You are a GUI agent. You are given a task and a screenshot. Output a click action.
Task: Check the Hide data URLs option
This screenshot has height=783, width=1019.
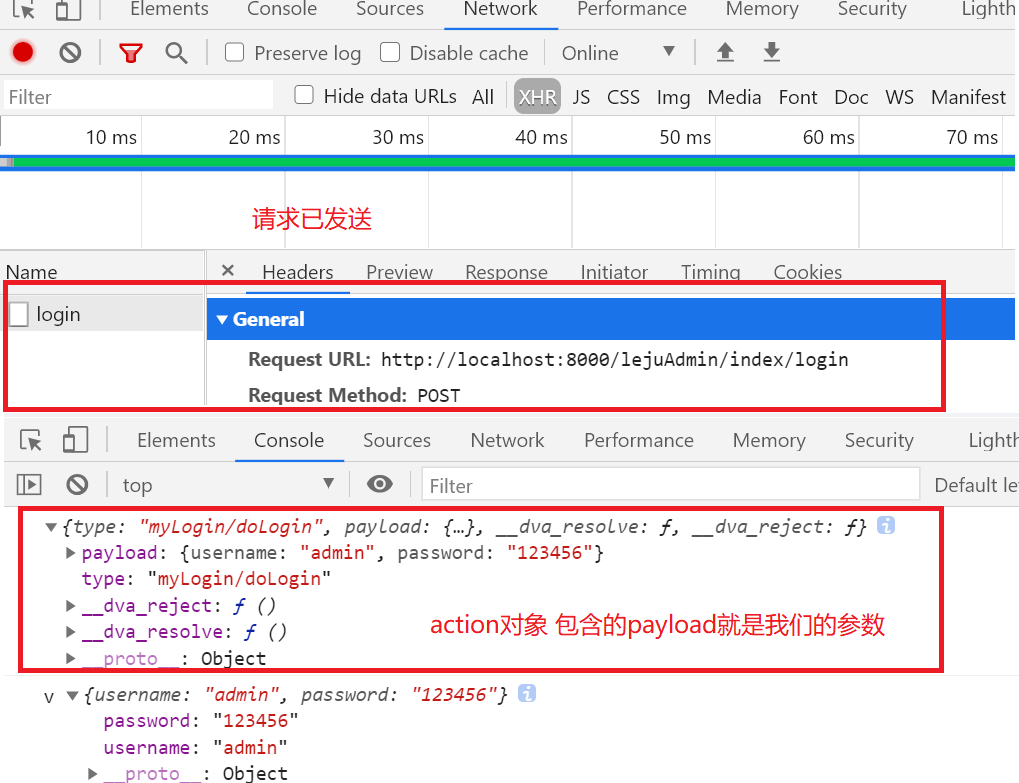click(x=304, y=95)
